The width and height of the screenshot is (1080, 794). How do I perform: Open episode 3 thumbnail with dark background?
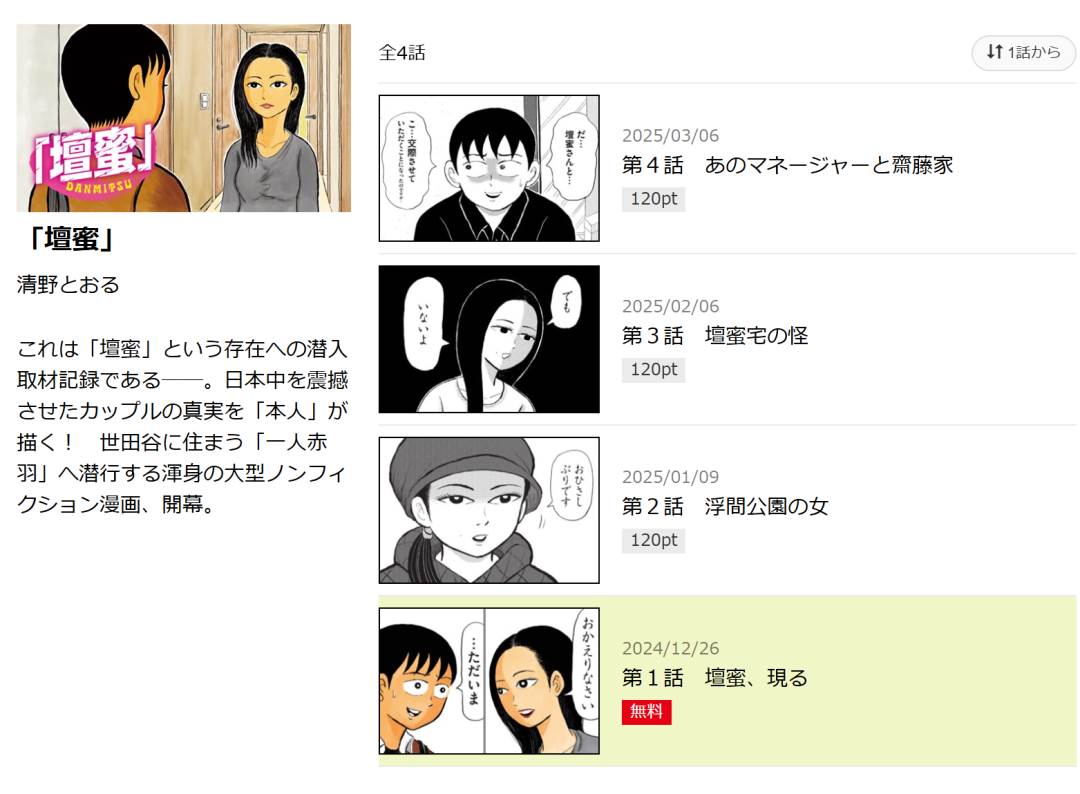pyautogui.click(x=489, y=339)
